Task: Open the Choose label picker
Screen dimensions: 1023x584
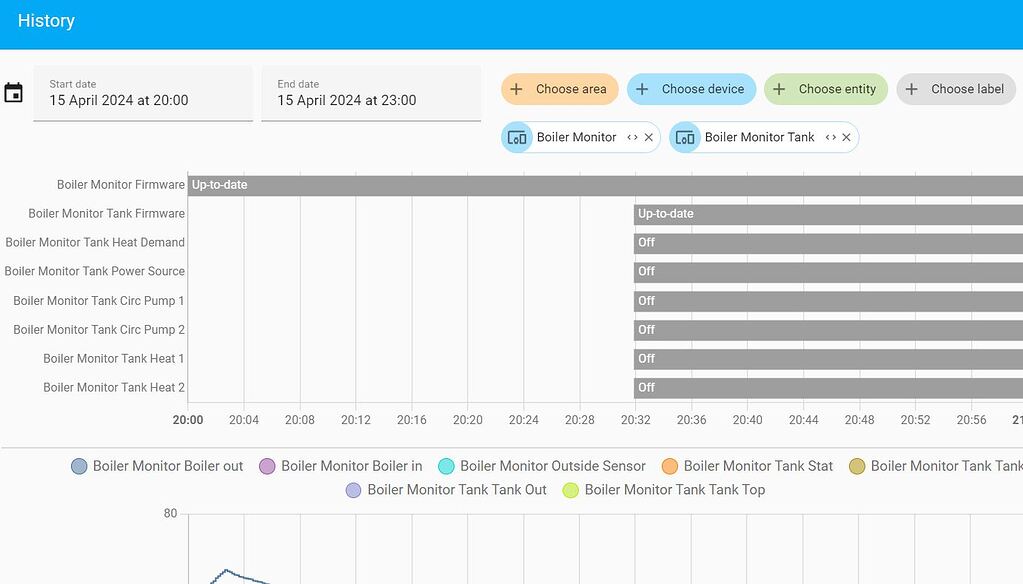Action: (x=956, y=89)
